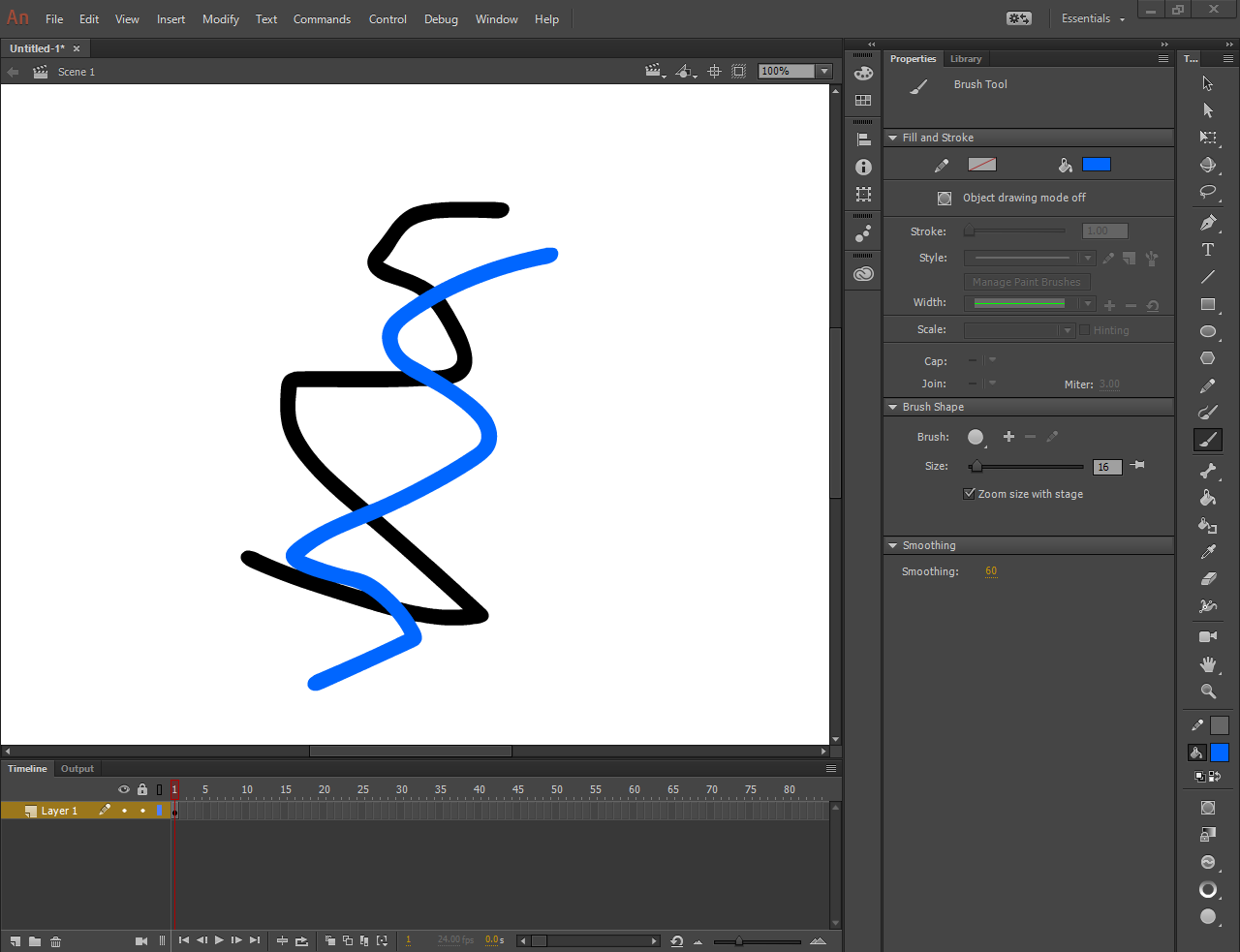Screen dimensions: 1240x952
Task: Open the Swatches panel grid icon
Action: [863, 101]
